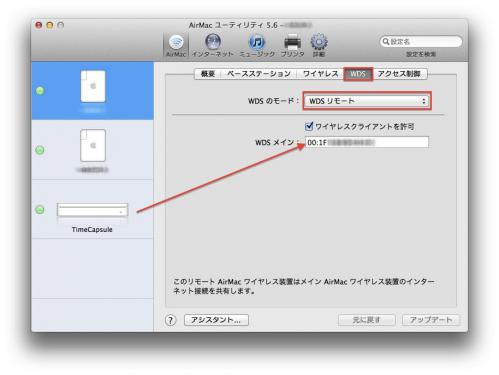Screen dimensions: 499x375
Task: Open the Advanced (詳細) gear icon
Action: pyautogui.click(x=319, y=45)
